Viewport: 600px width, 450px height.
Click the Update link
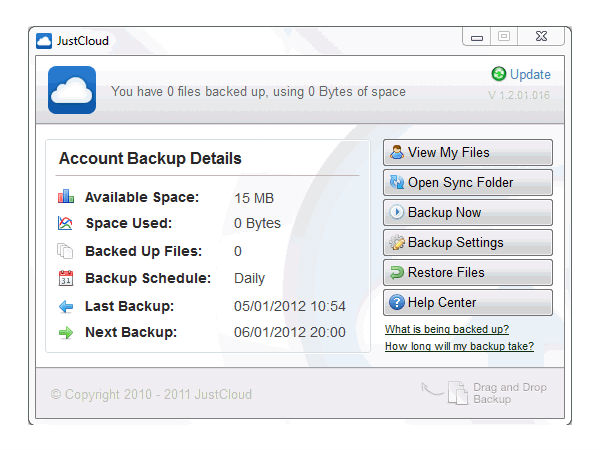(530, 74)
